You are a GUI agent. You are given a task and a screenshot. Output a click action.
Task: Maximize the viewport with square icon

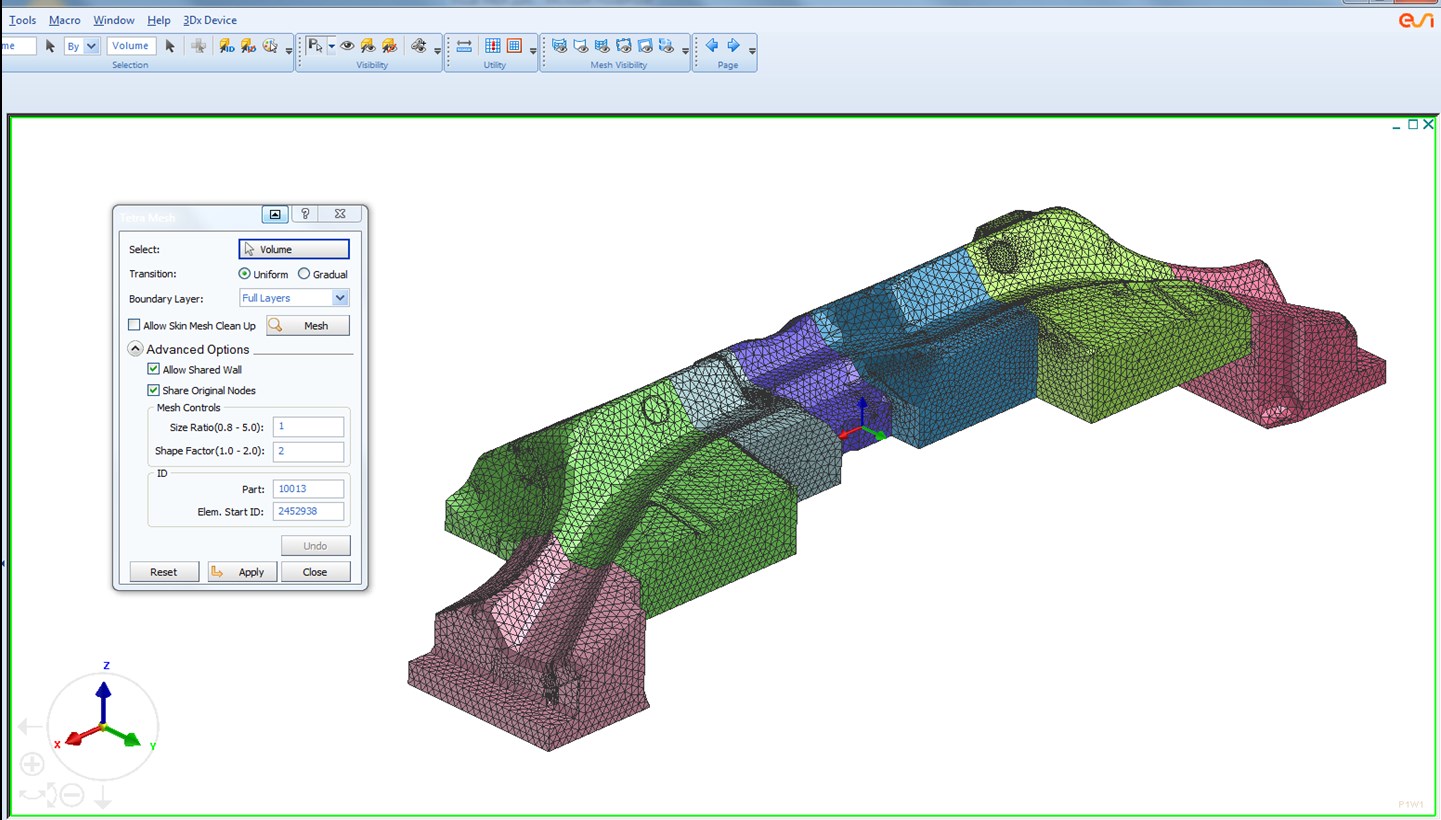click(x=1413, y=125)
